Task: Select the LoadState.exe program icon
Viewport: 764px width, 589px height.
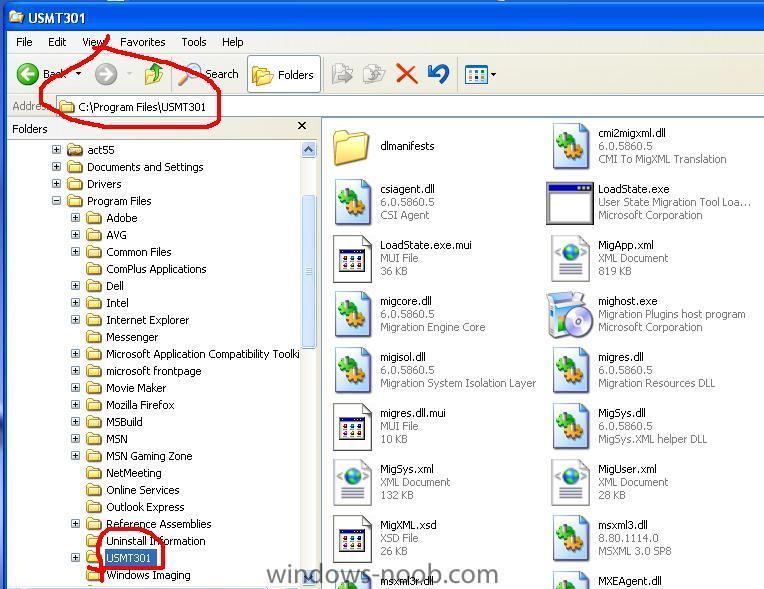Action: [570, 203]
